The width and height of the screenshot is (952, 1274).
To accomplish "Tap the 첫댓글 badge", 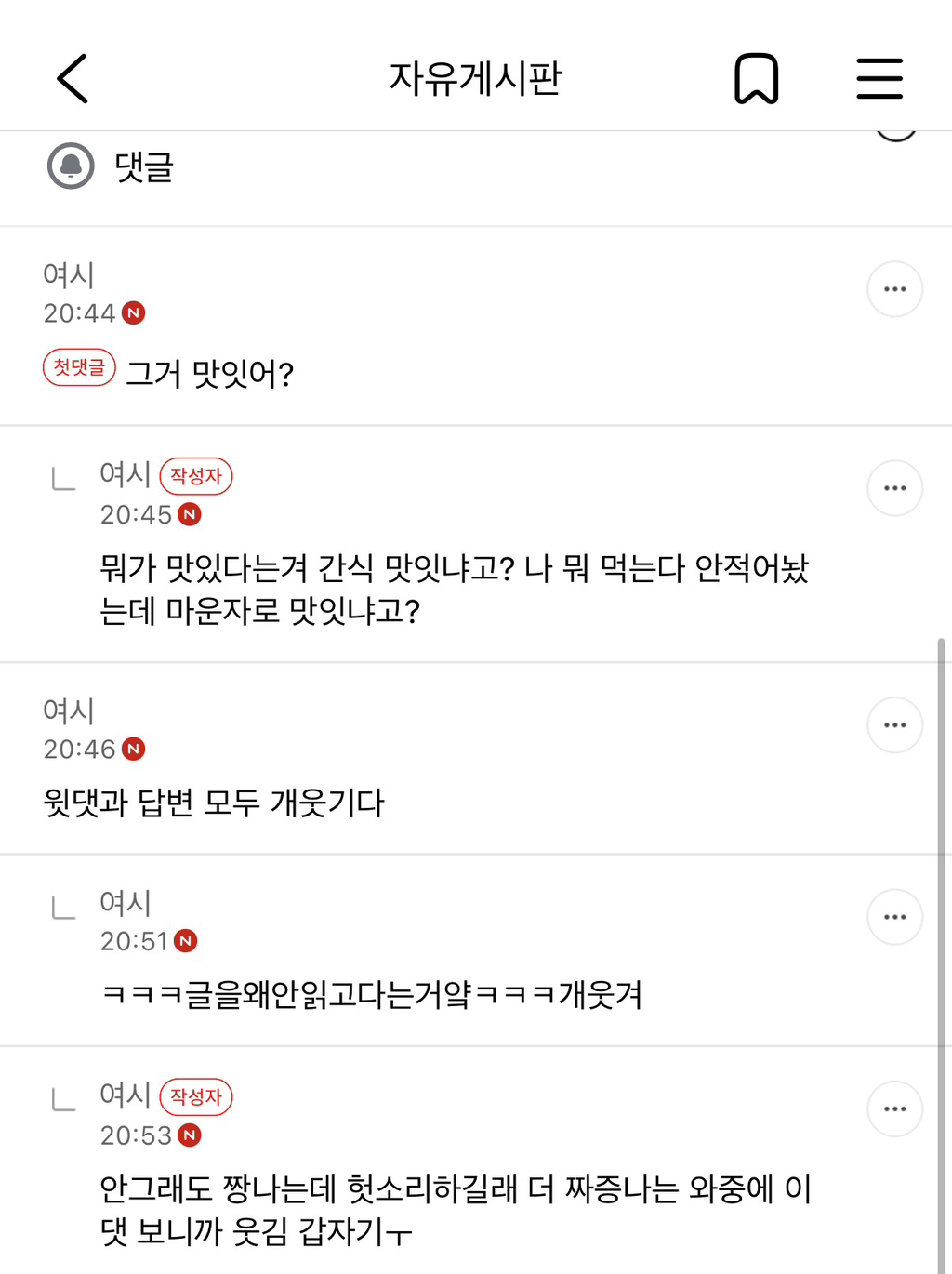I will (79, 367).
